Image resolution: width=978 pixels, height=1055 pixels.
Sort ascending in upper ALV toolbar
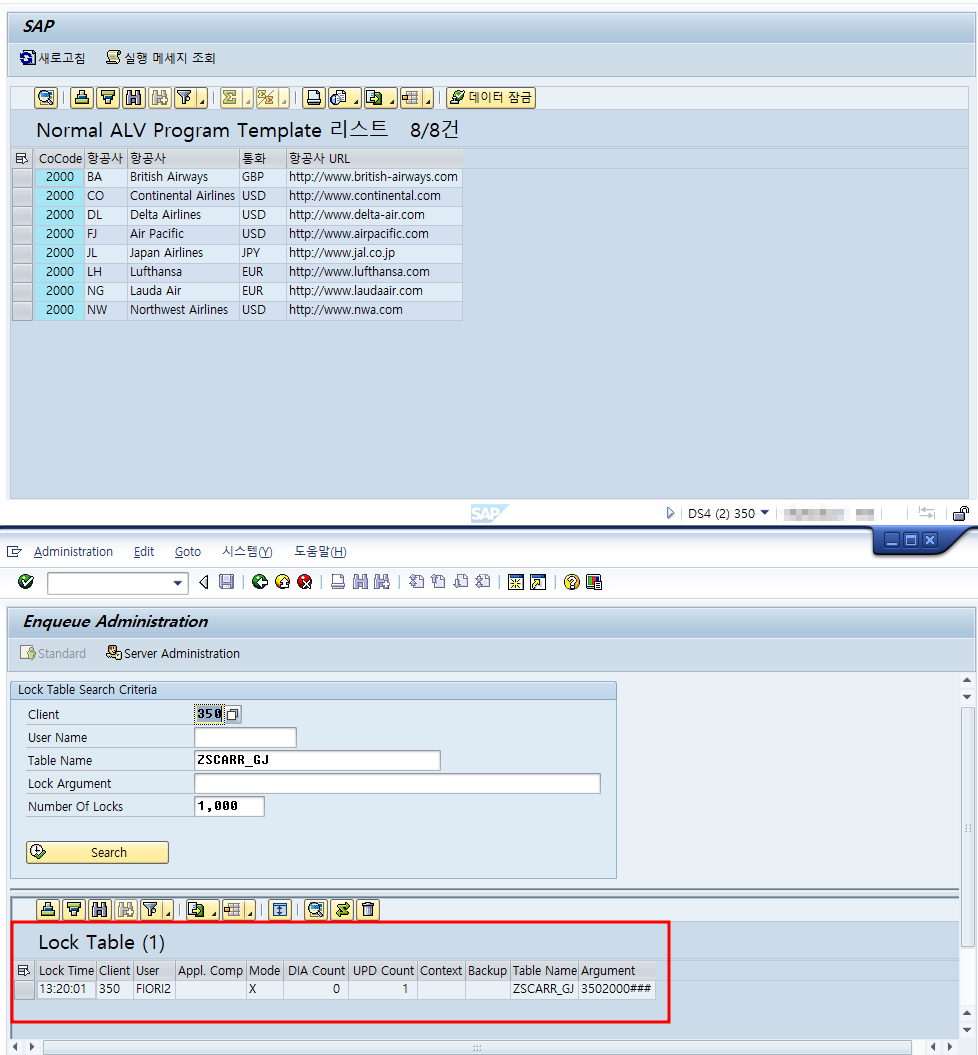[x=82, y=98]
